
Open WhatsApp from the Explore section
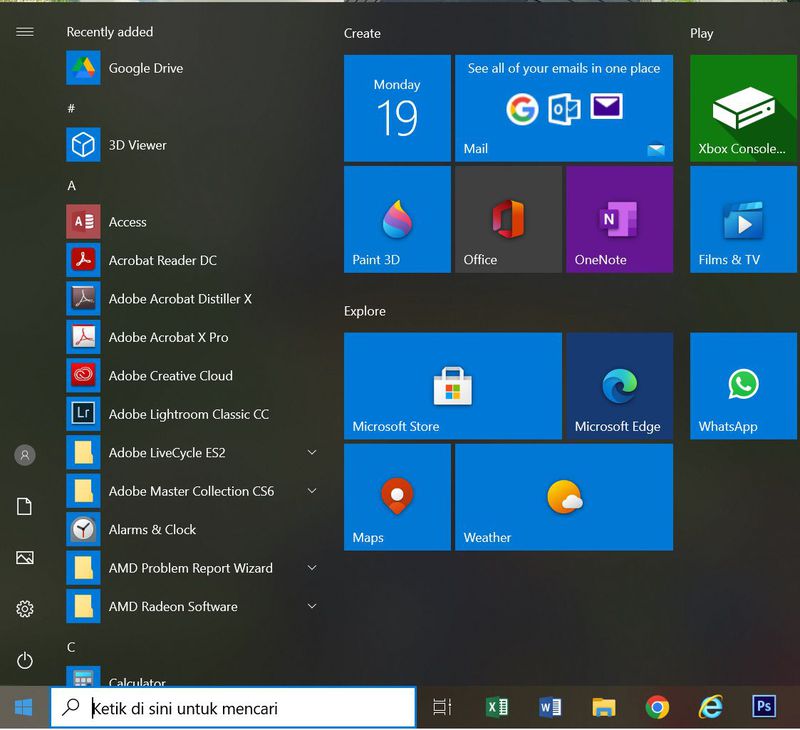pyautogui.click(x=742, y=386)
